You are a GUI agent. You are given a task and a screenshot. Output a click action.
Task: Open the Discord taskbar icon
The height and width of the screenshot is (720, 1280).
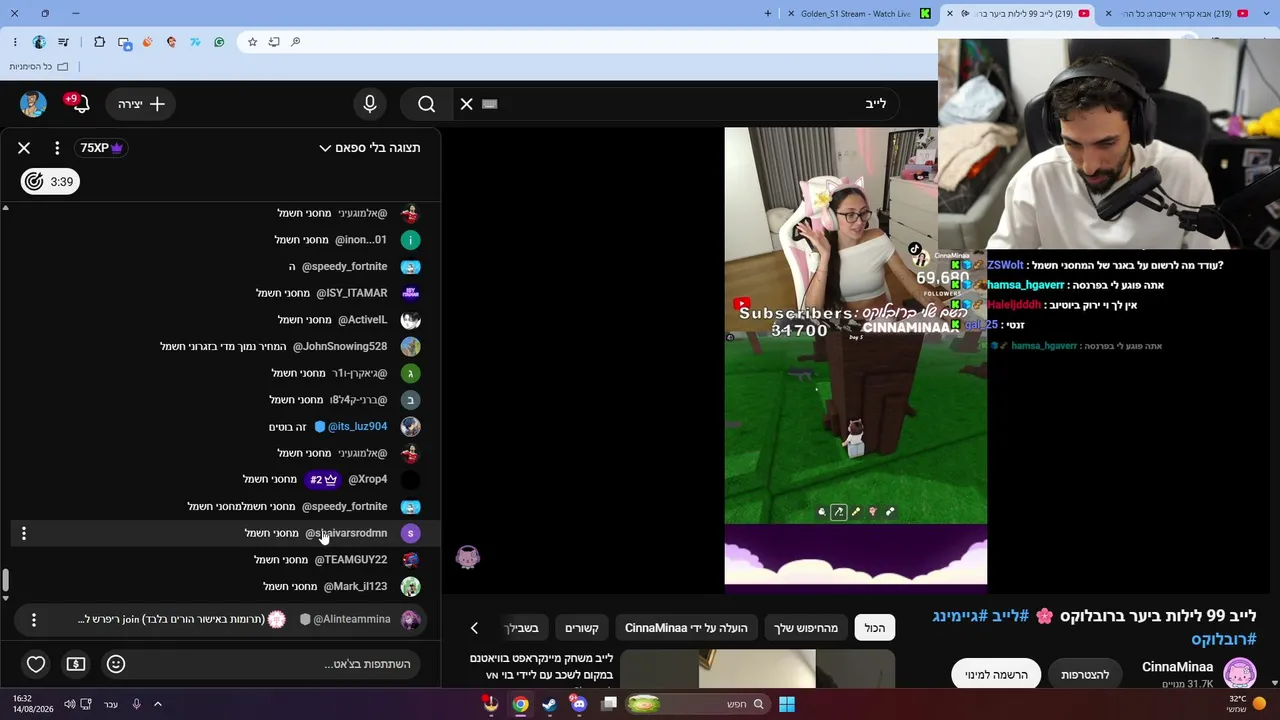click(x=579, y=704)
